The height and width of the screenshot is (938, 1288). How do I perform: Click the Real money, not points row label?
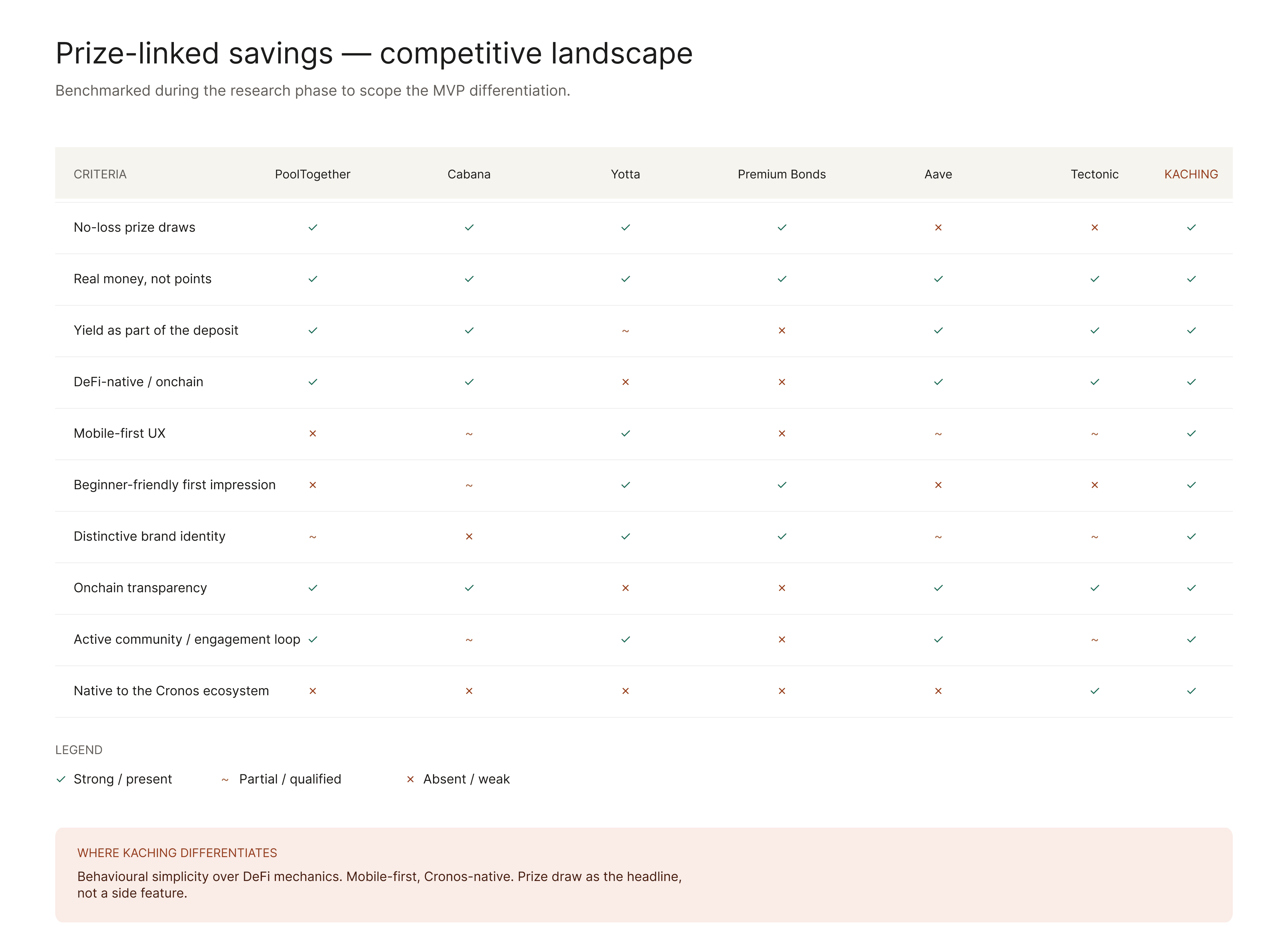click(143, 279)
